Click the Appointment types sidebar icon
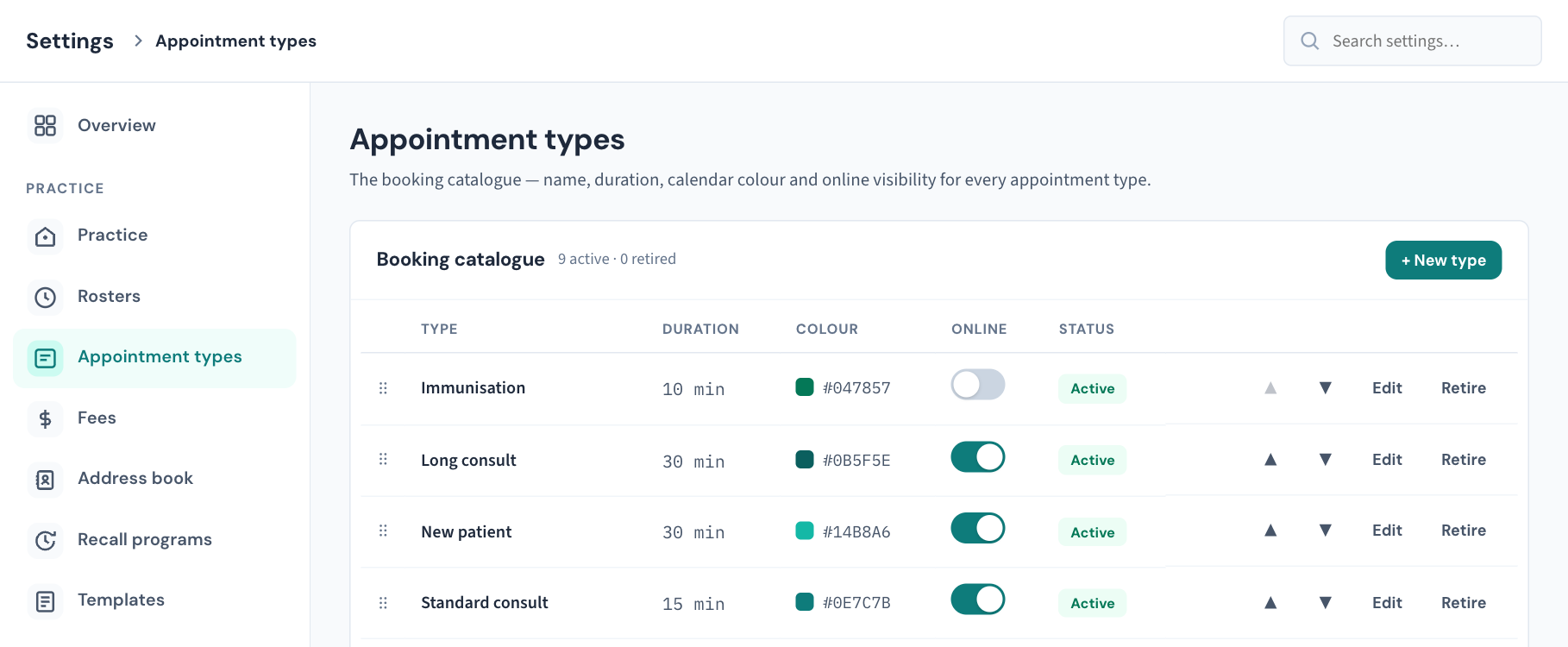 point(45,358)
